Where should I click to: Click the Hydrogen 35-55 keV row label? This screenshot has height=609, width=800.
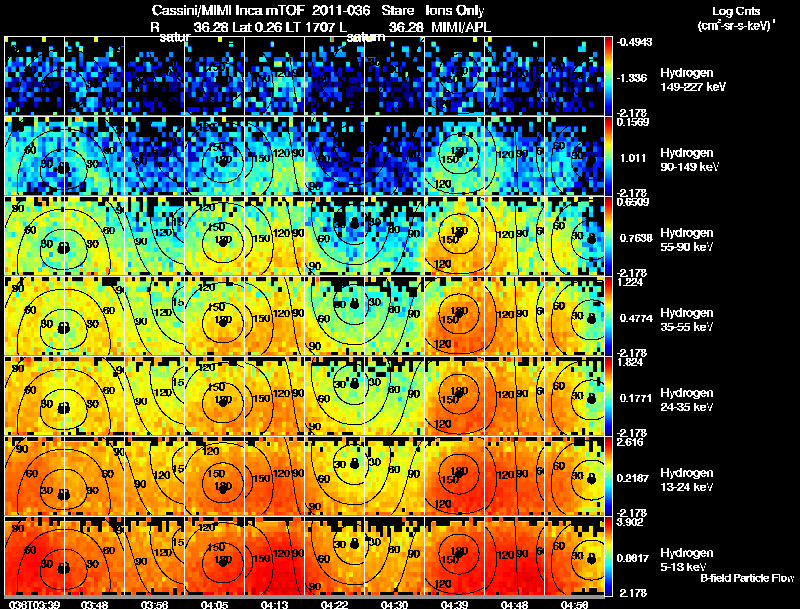coord(687,319)
